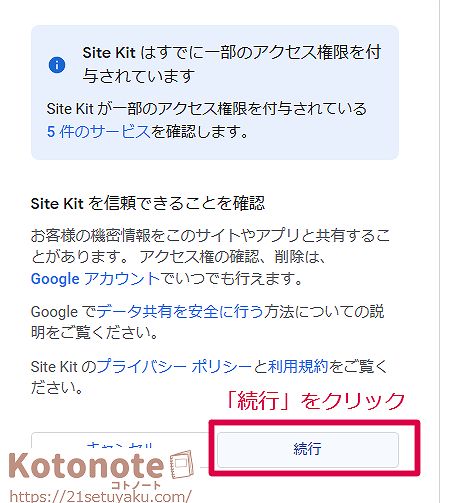Click banner text Site Kit が一部のアクセス権限
The height and width of the screenshot is (503, 469).
[x=207, y=109]
